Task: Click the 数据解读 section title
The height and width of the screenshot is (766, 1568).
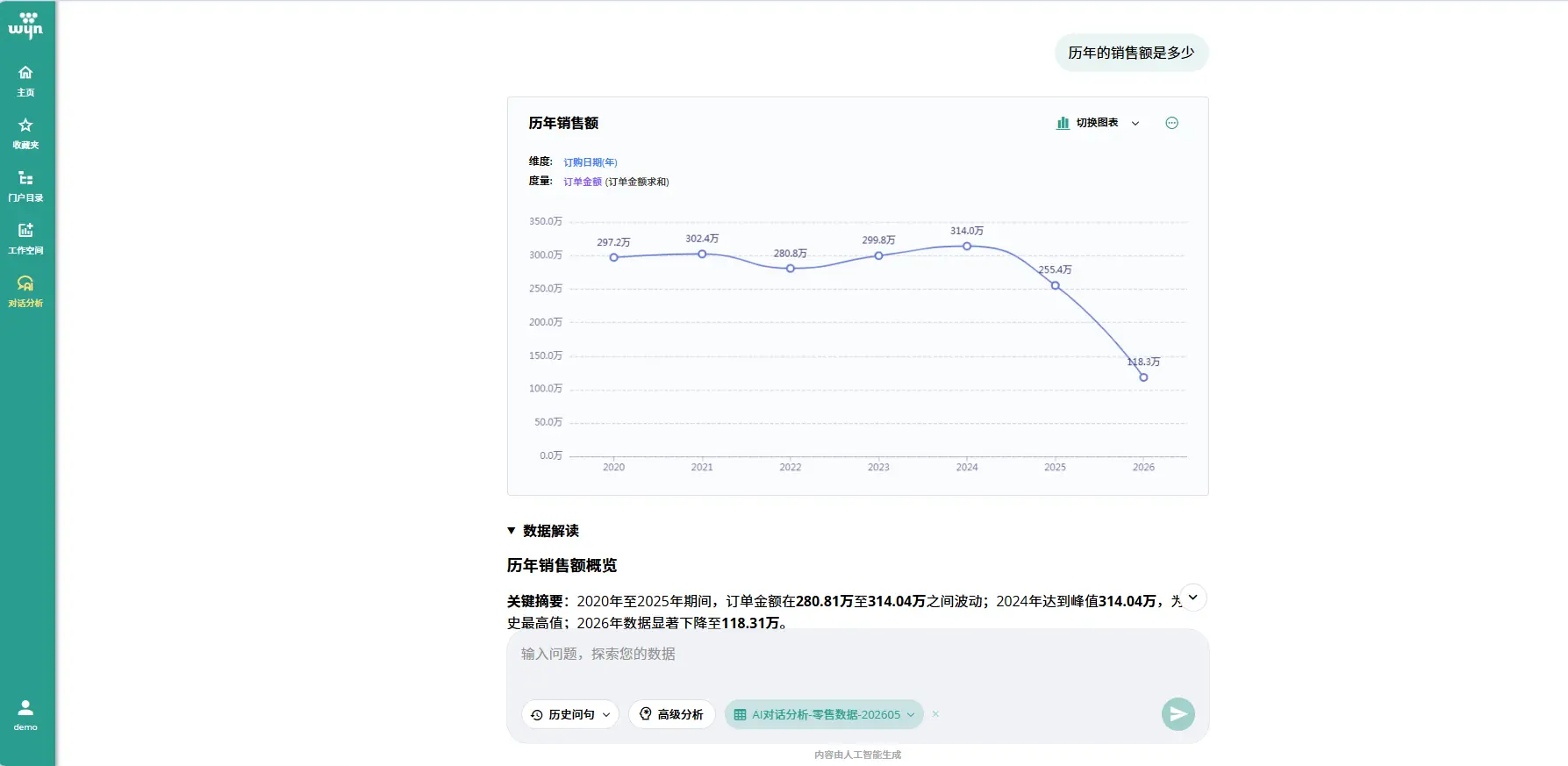Action: pos(551,531)
